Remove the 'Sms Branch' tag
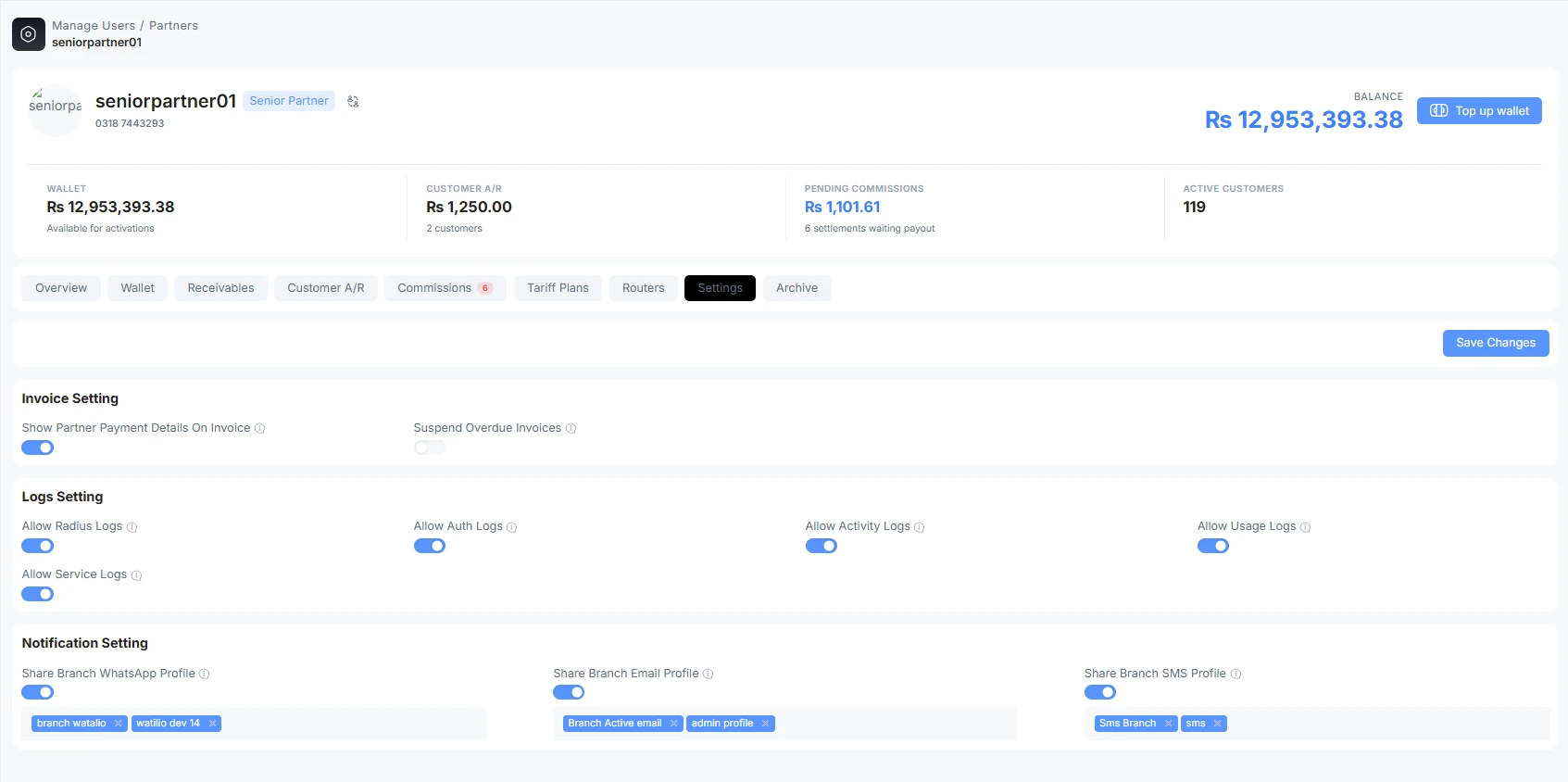 [x=1168, y=724]
